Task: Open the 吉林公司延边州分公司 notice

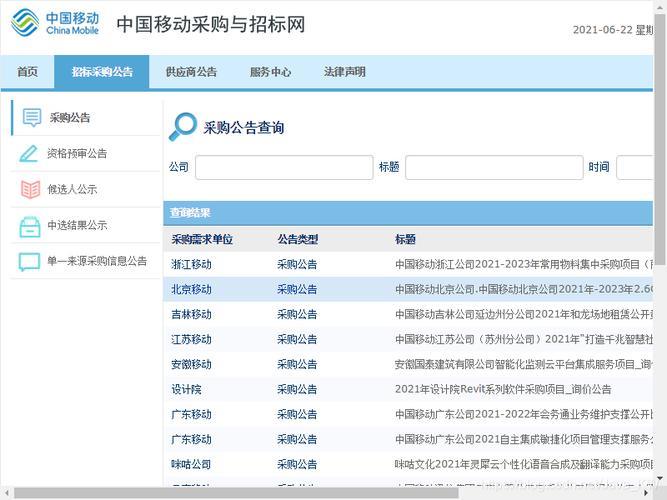Action: 524,314
